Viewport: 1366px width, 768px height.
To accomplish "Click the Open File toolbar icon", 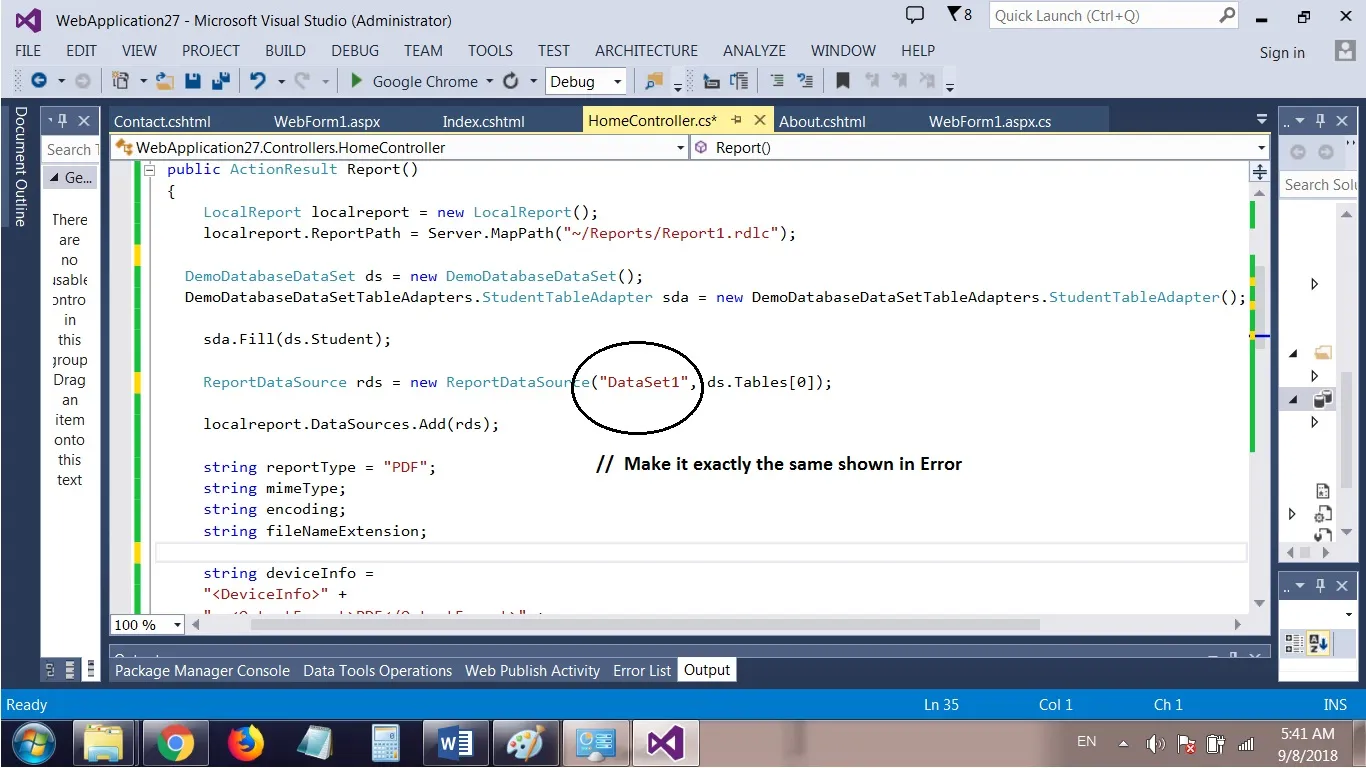I will tap(165, 81).
